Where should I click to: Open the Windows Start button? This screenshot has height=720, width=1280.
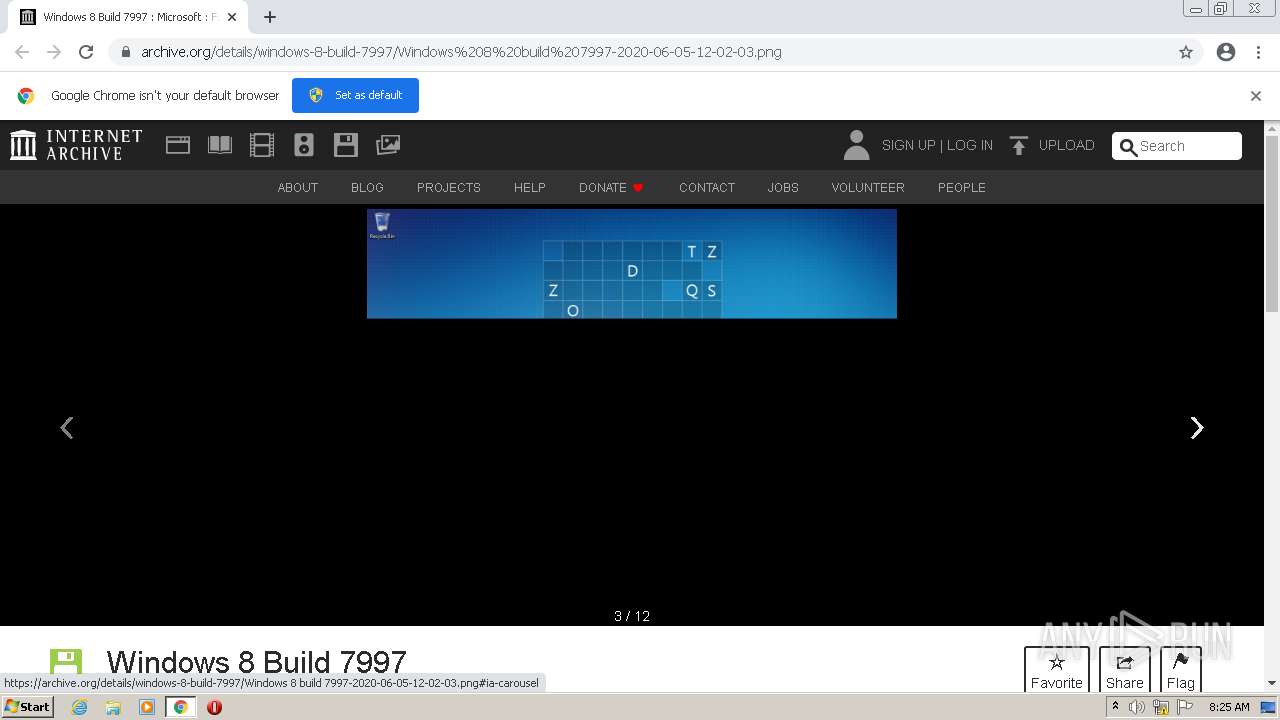tap(28, 707)
